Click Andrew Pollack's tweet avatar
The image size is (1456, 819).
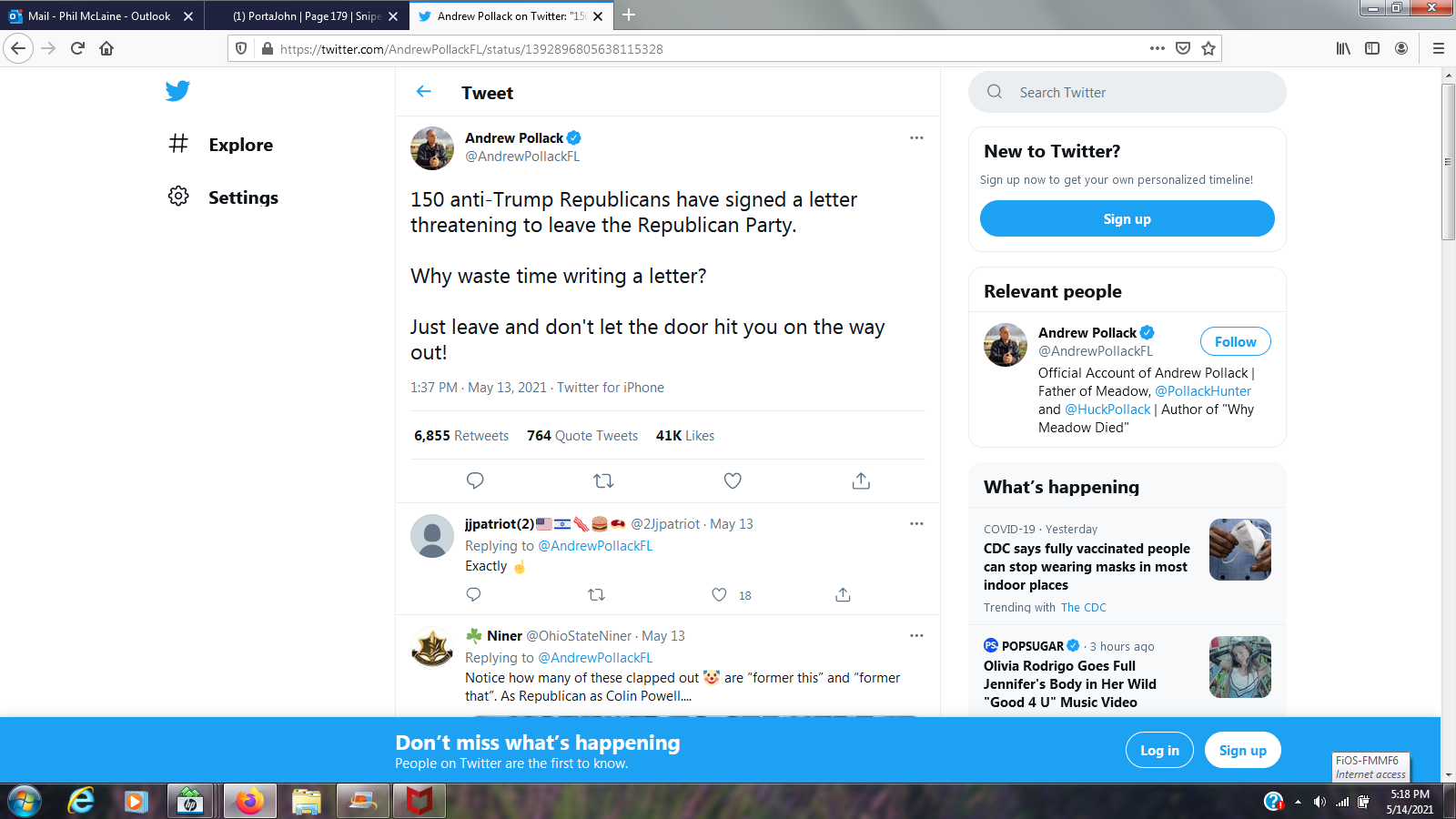432,148
